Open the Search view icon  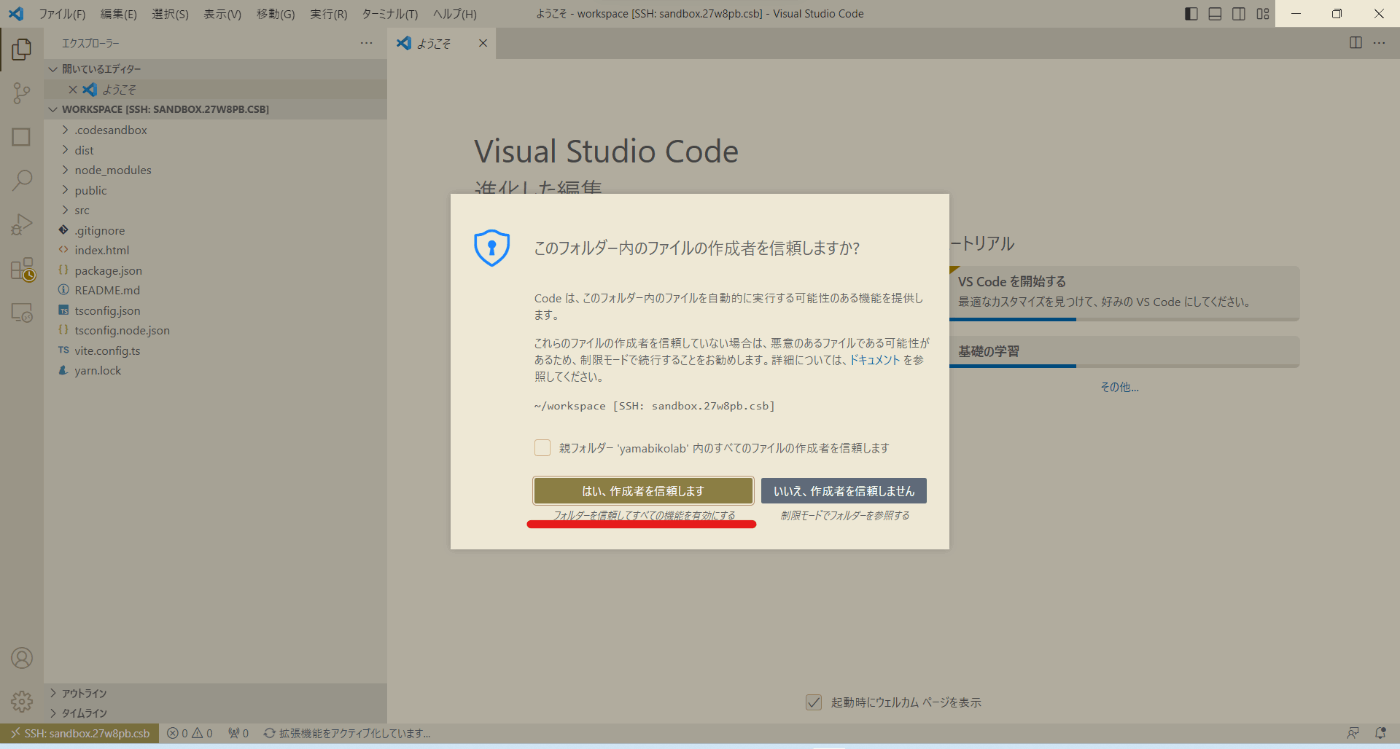[21, 181]
